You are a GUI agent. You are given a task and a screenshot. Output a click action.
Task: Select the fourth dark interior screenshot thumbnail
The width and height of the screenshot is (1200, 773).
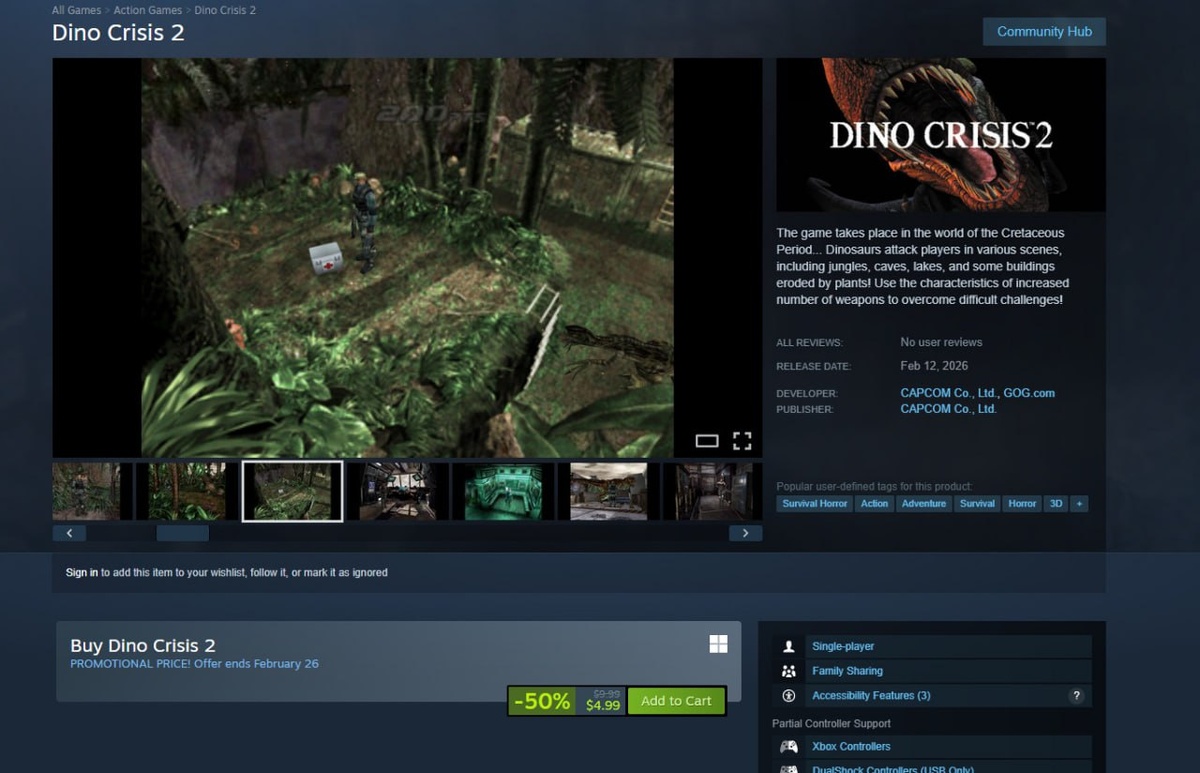[398, 491]
